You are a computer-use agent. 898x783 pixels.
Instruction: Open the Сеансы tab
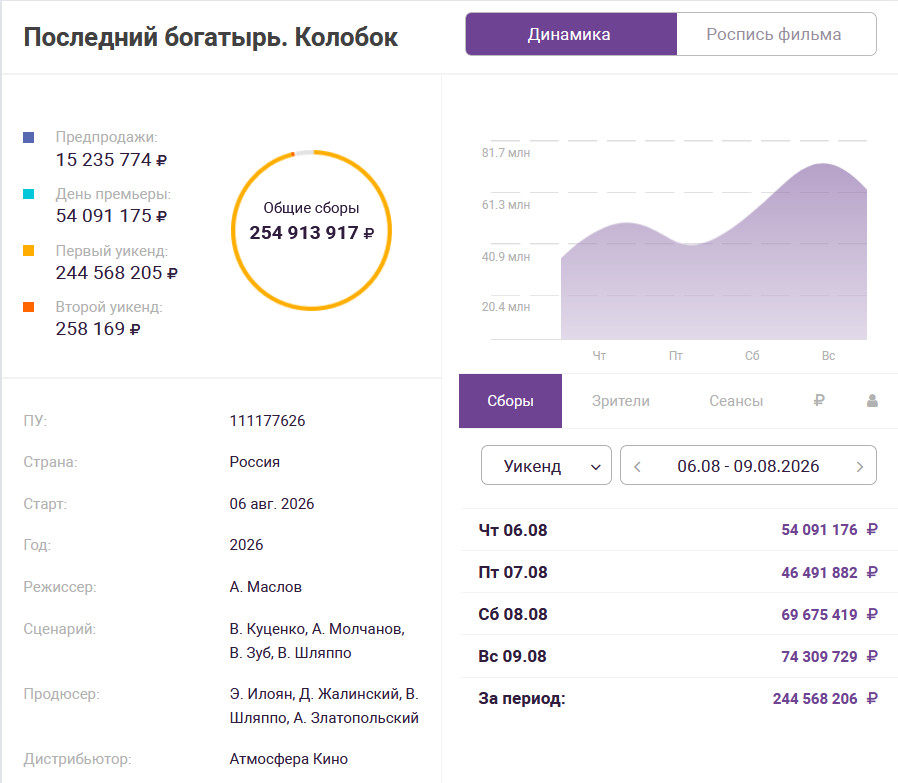click(736, 401)
